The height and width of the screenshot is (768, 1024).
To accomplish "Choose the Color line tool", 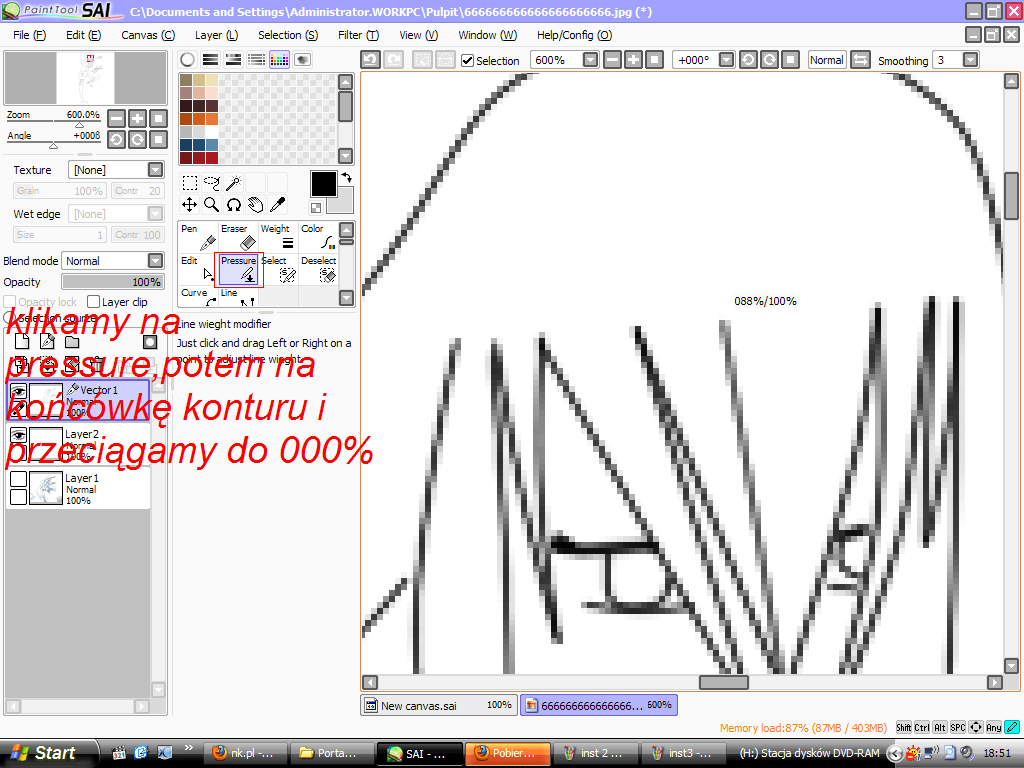I will click(318, 237).
